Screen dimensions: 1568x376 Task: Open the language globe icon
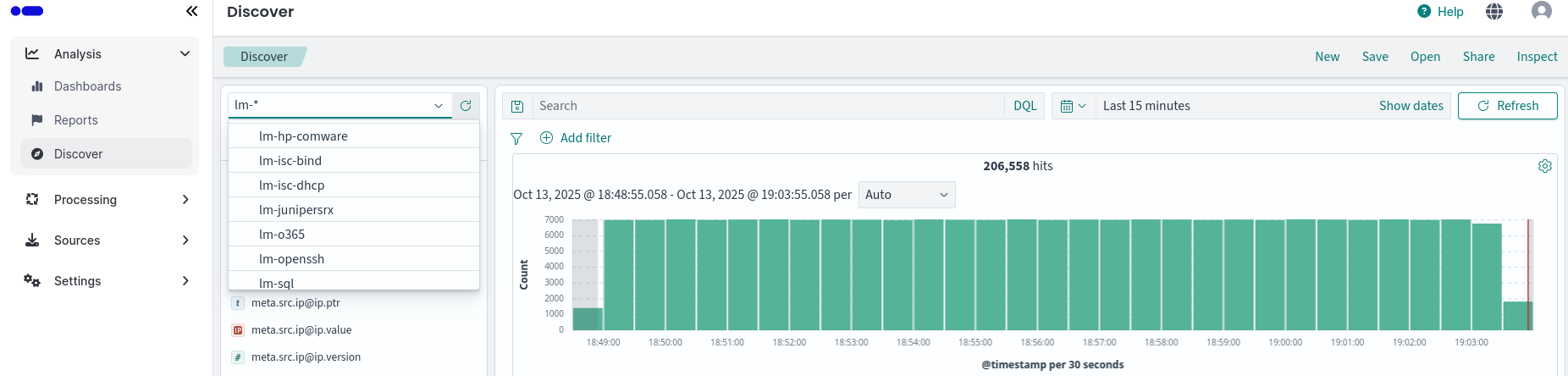coord(1494,11)
